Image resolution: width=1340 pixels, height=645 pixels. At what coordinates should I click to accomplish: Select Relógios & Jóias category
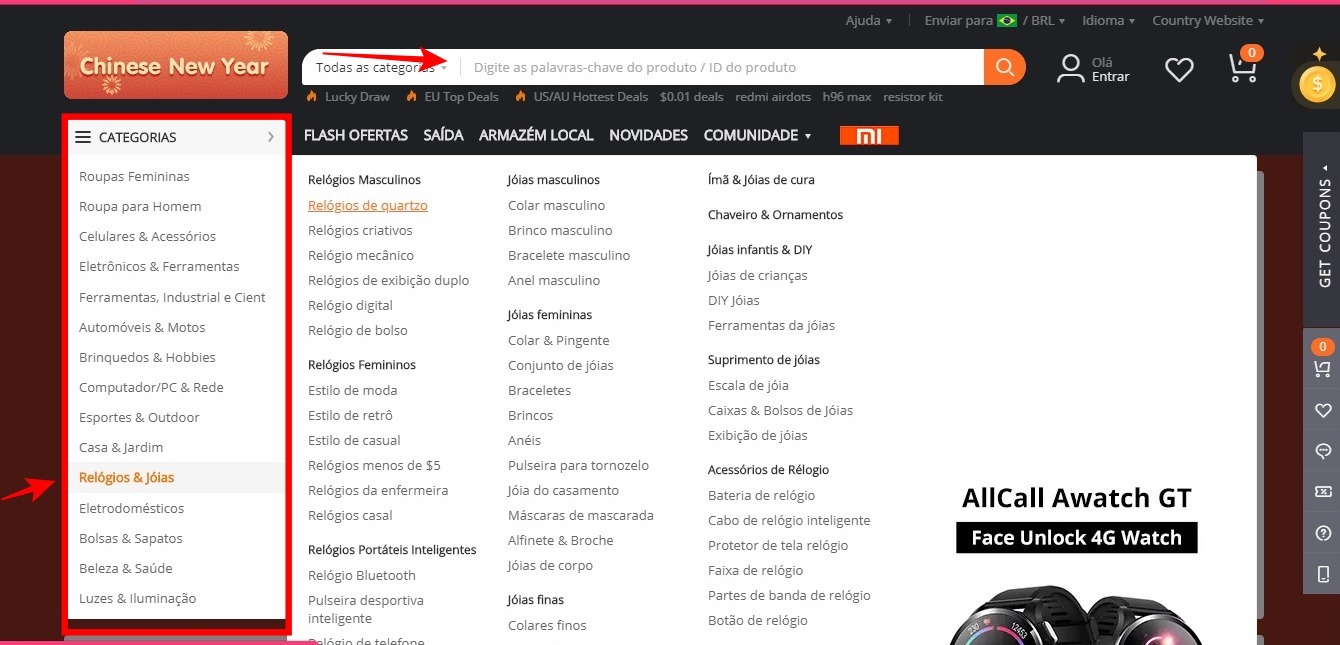tap(127, 478)
